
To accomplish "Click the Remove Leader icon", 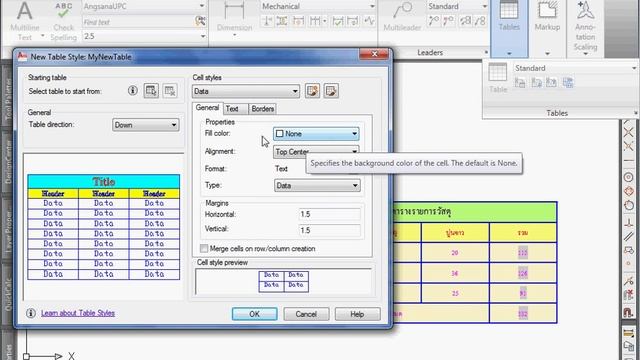I will pyautogui.click(x=449, y=21).
